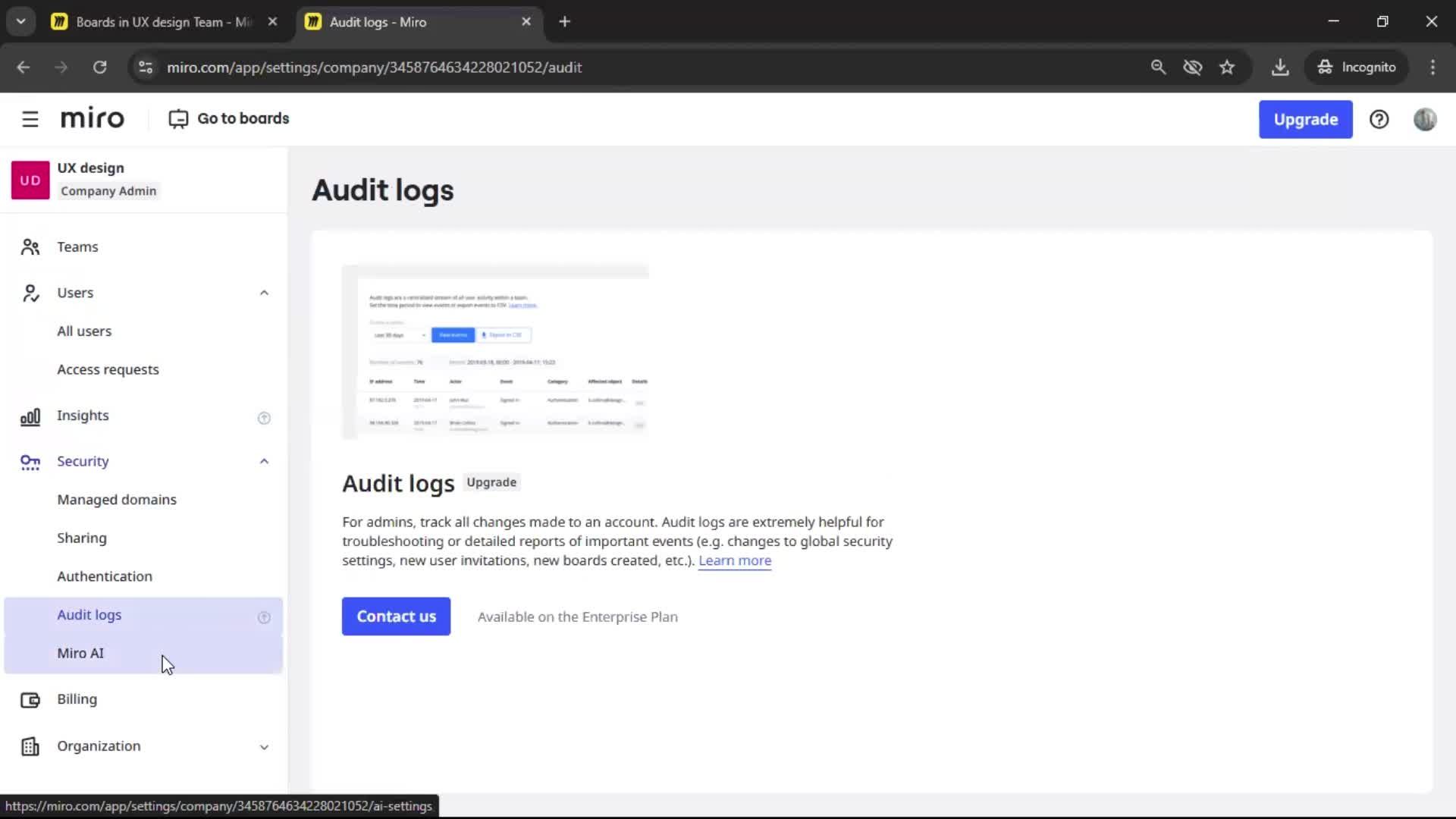Viewport: 1456px width, 819px height.
Task: Click the miro logo
Action: [92, 118]
